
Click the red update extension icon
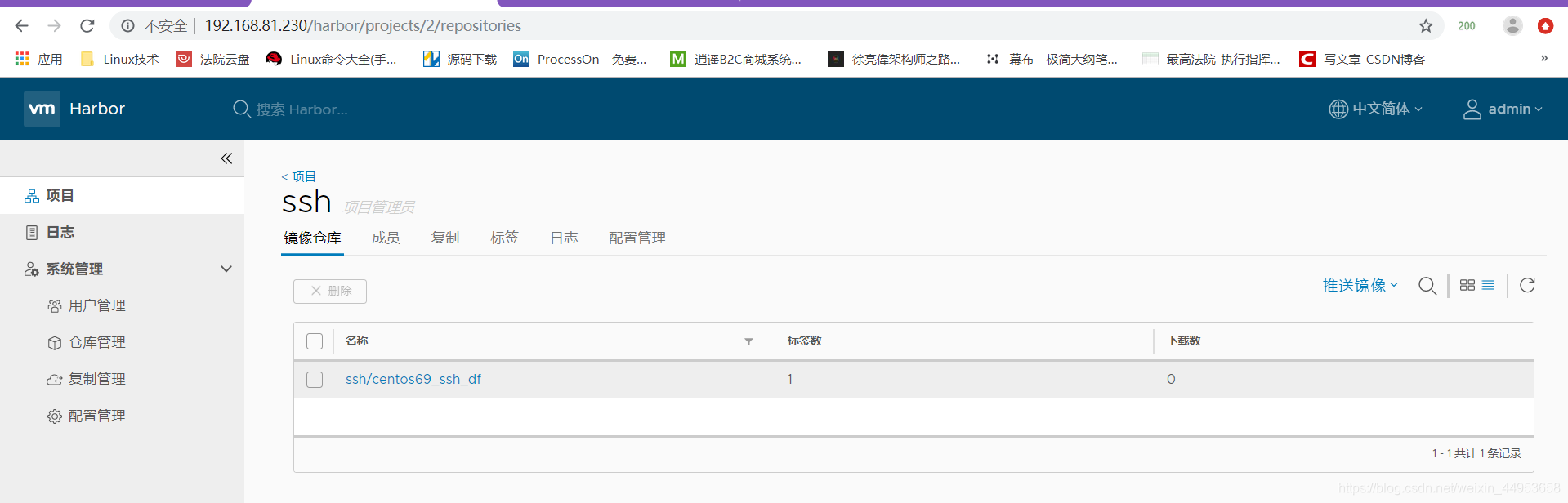point(1545,26)
